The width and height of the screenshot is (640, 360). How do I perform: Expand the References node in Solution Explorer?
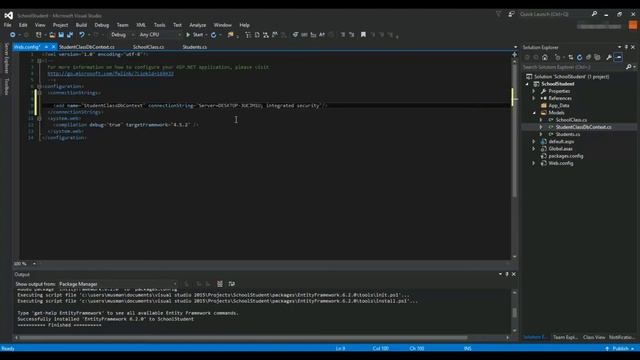pos(533,98)
